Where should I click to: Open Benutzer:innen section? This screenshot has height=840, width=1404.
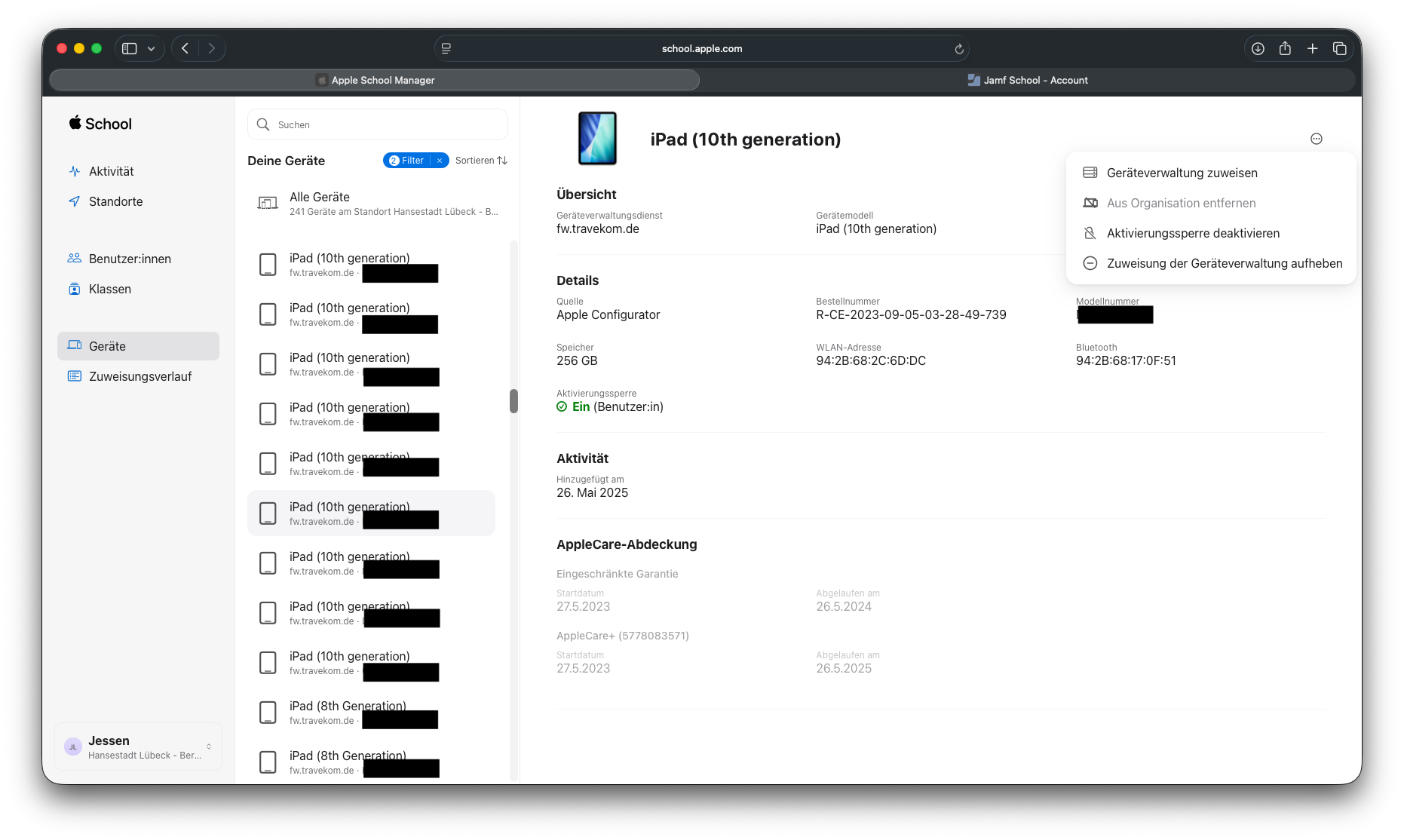[130, 259]
